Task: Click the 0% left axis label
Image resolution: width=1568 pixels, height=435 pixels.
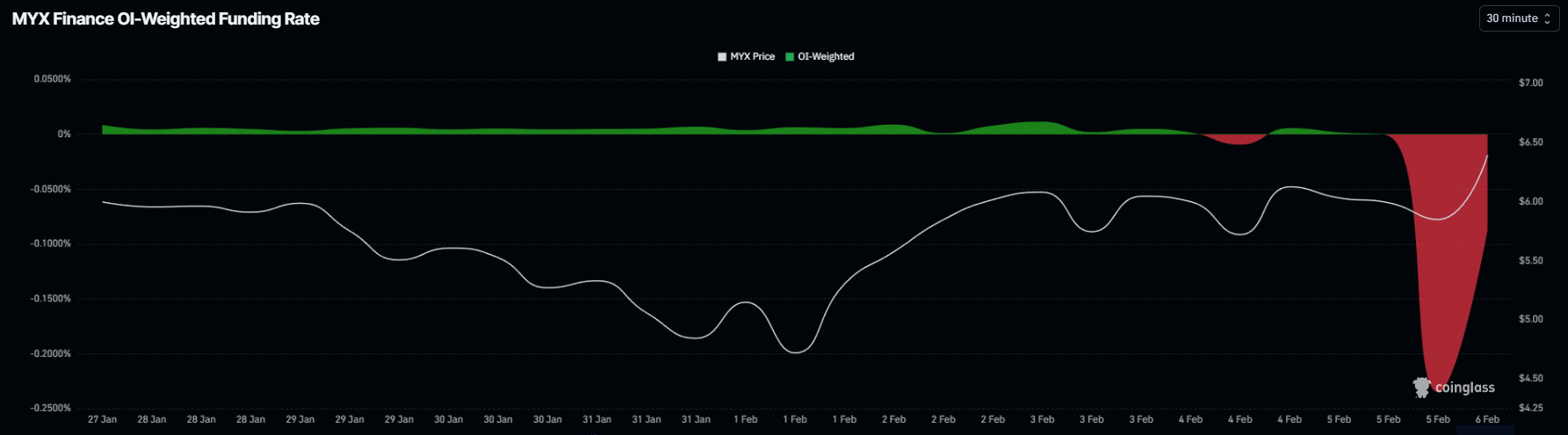Action: [64, 134]
